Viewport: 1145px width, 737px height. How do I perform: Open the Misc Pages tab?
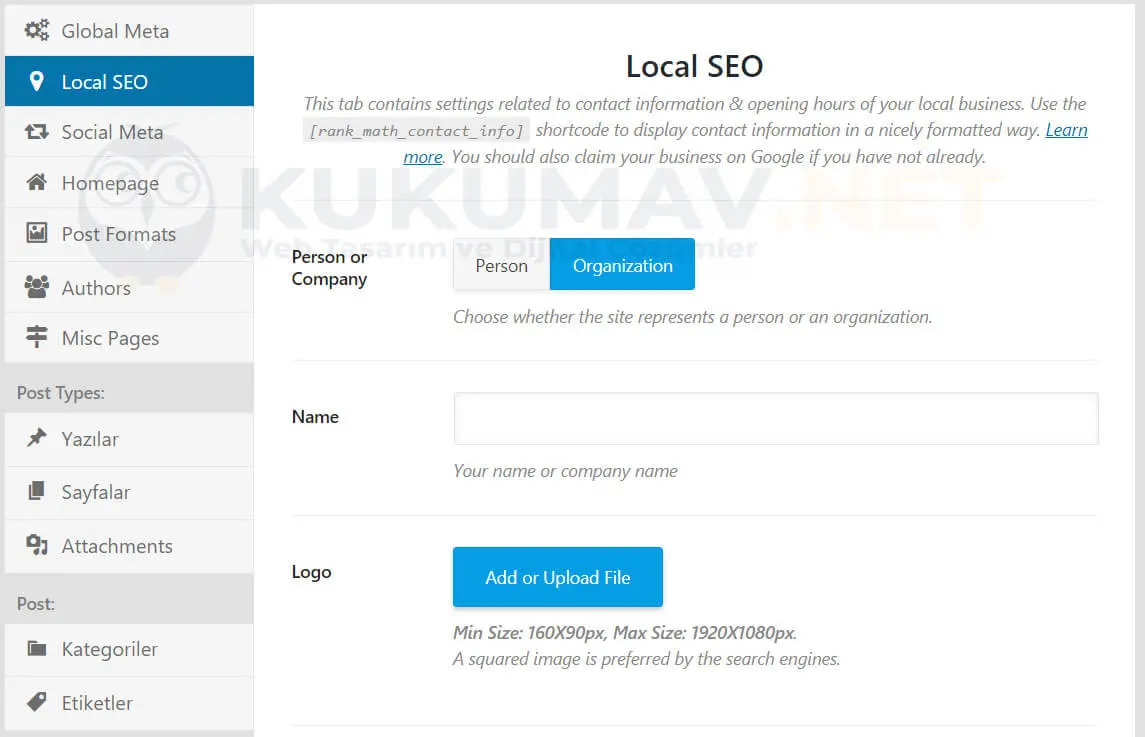(x=129, y=337)
